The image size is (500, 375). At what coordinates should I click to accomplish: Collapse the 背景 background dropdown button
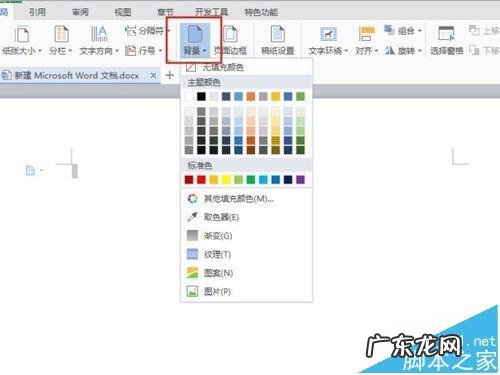pos(195,40)
